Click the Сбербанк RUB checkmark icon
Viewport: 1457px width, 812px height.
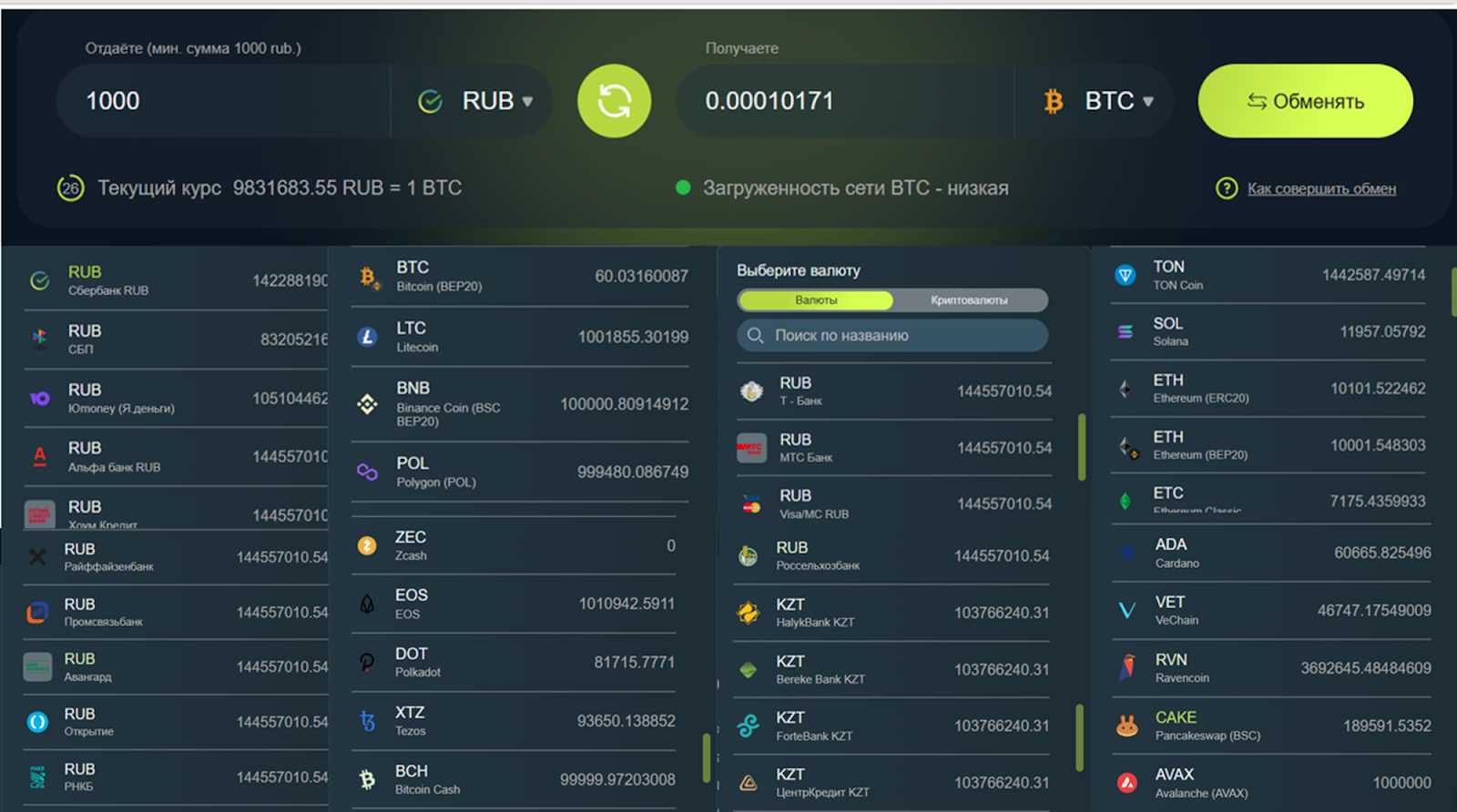click(39, 280)
